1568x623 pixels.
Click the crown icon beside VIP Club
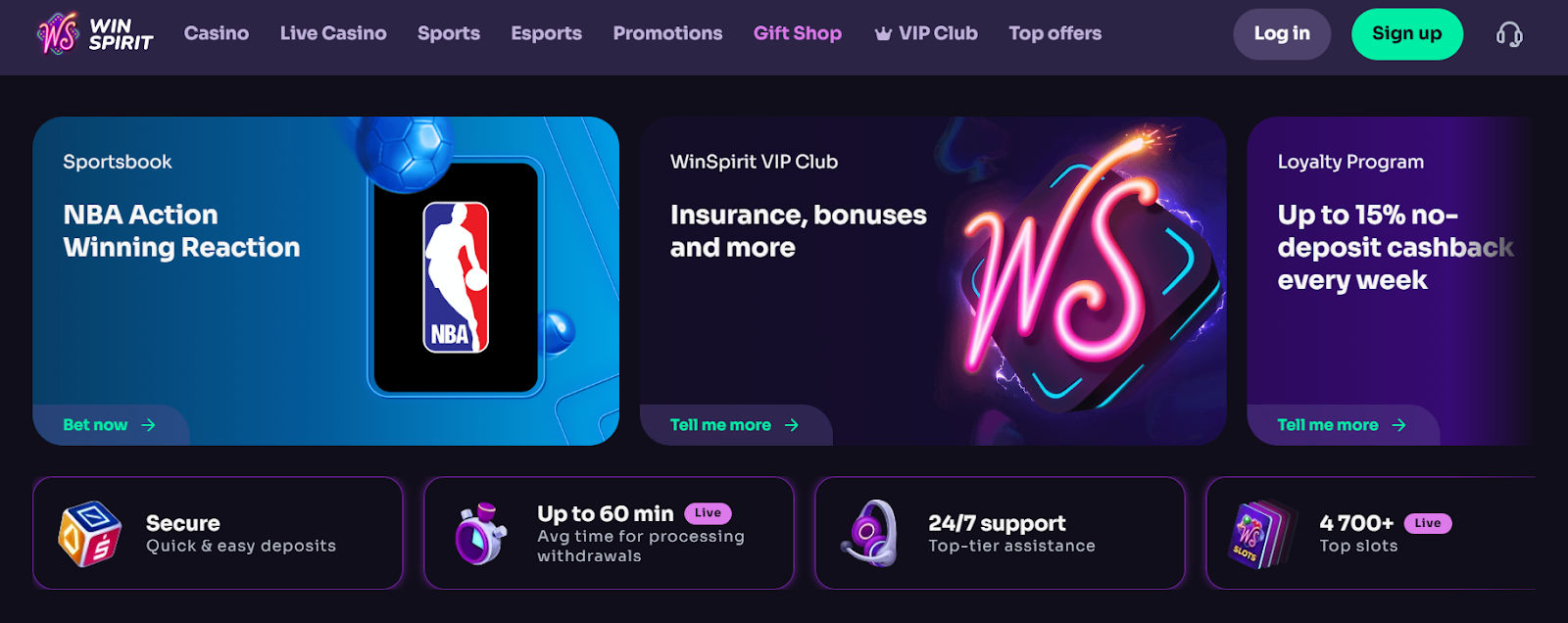coord(883,33)
